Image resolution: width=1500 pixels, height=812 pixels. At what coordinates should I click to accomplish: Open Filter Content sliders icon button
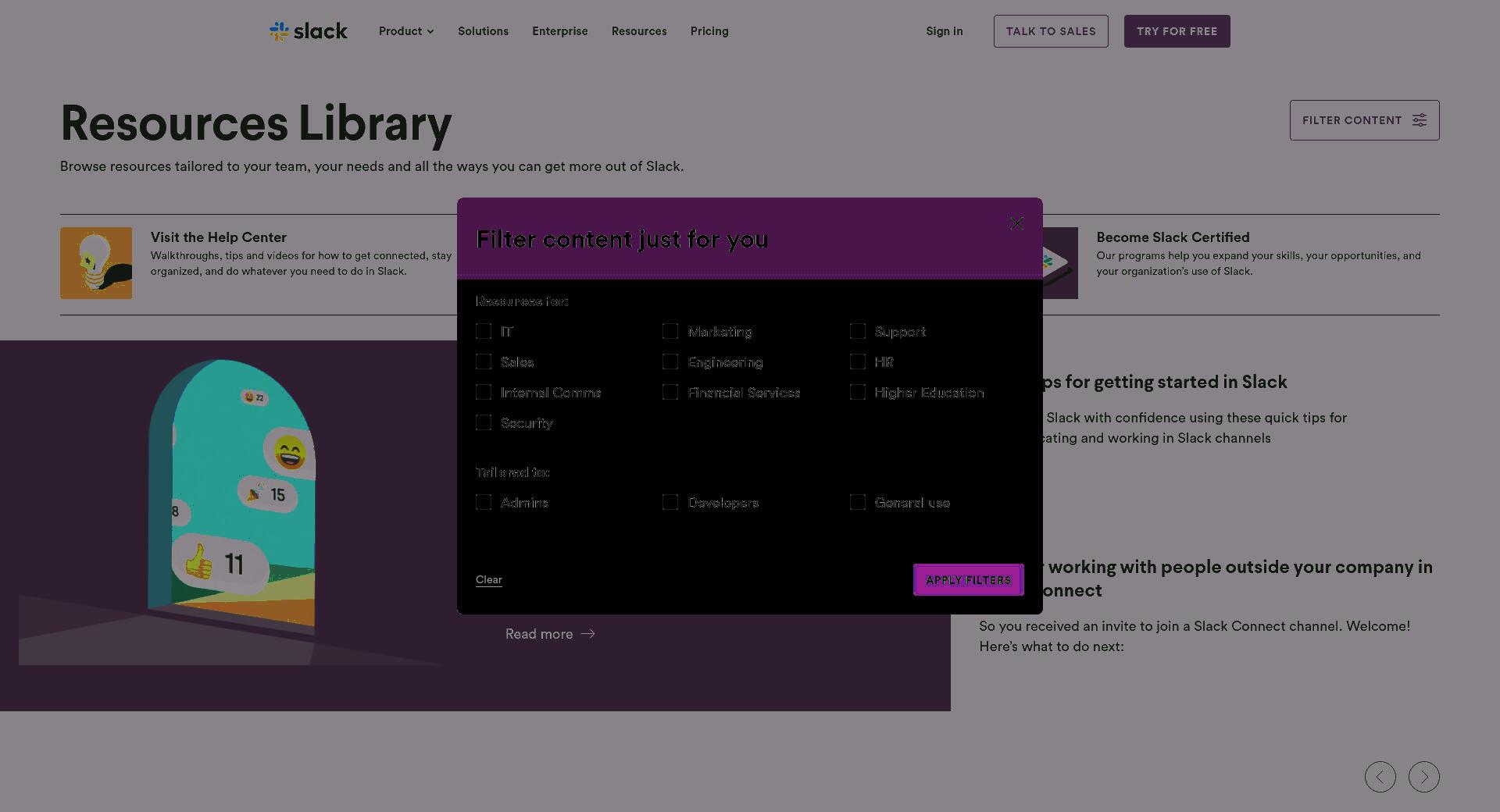(1364, 120)
